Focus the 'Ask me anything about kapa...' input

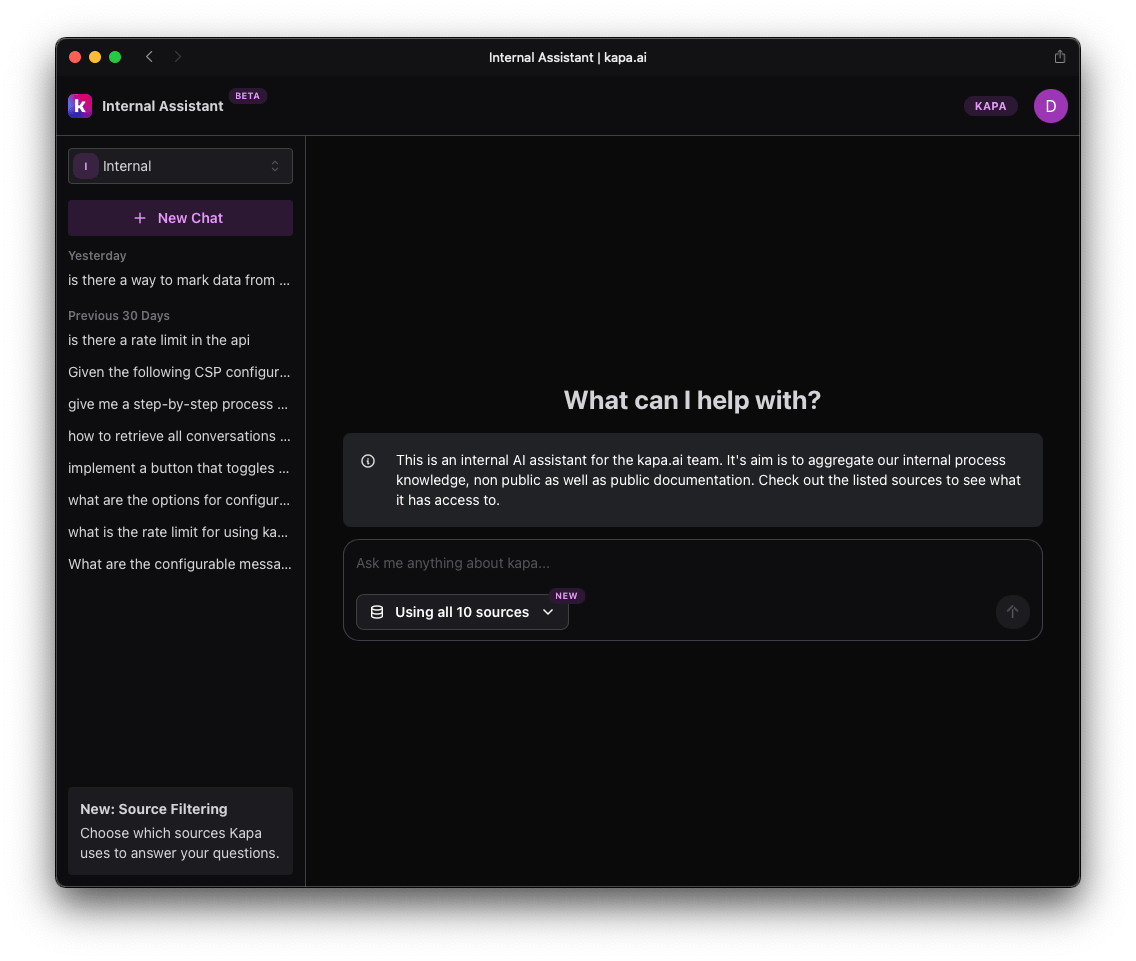coord(692,563)
